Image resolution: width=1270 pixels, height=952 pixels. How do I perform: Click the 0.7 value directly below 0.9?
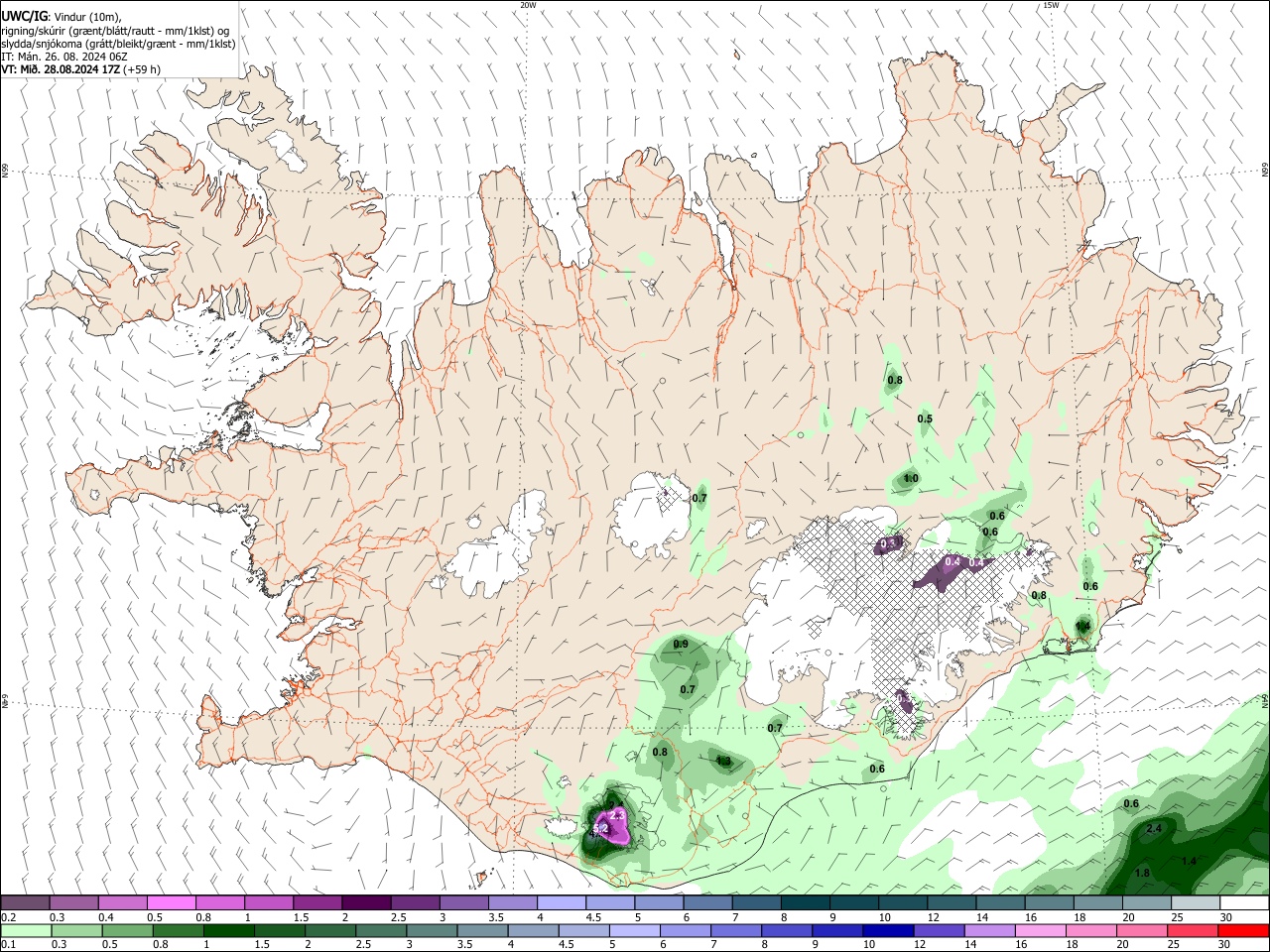(688, 689)
